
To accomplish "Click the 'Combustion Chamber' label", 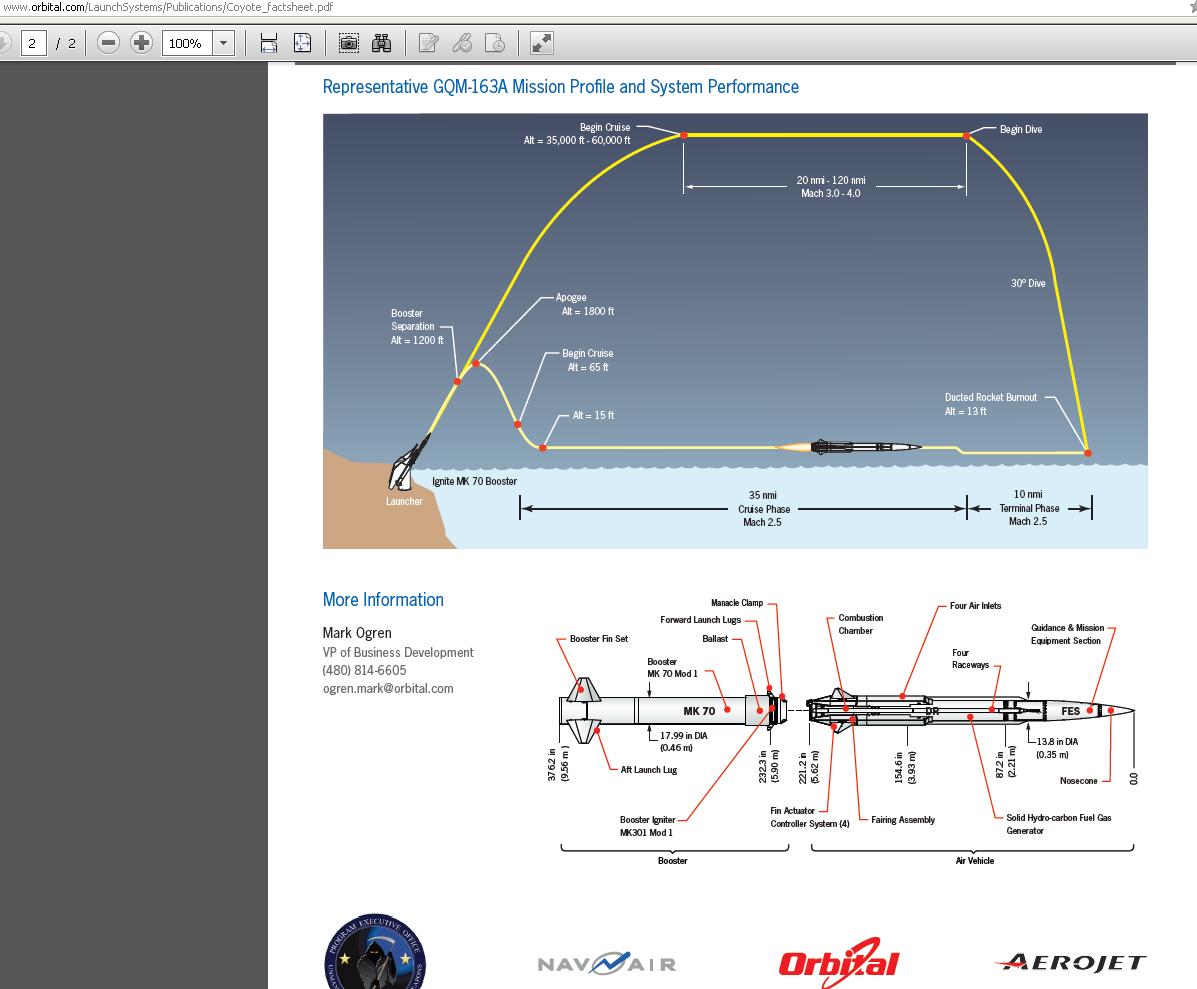I will coord(860,624).
